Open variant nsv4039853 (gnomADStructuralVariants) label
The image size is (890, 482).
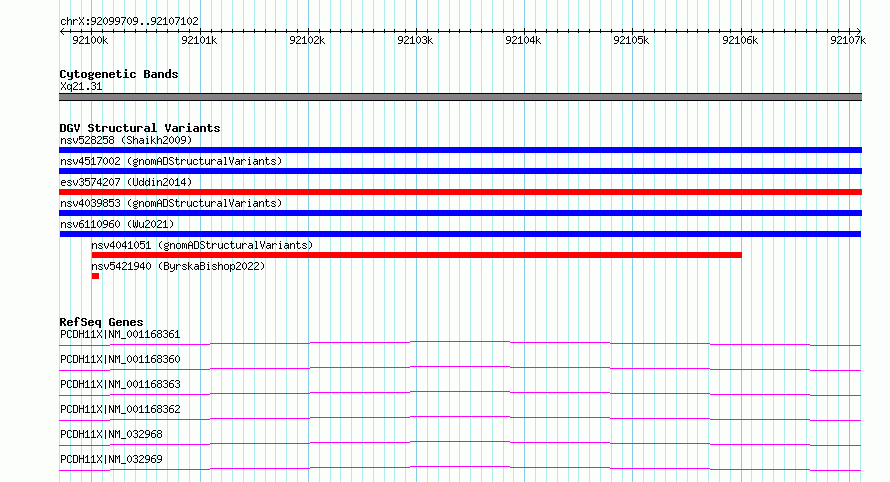tap(171, 203)
